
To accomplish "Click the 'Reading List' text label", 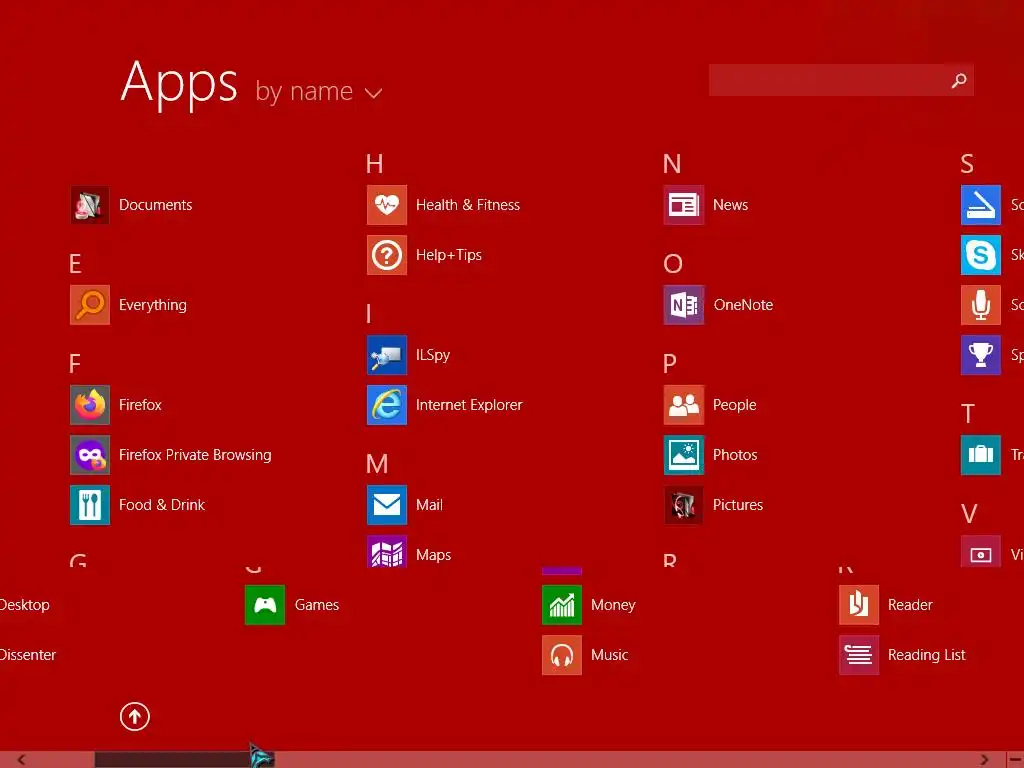I will pos(926,655).
